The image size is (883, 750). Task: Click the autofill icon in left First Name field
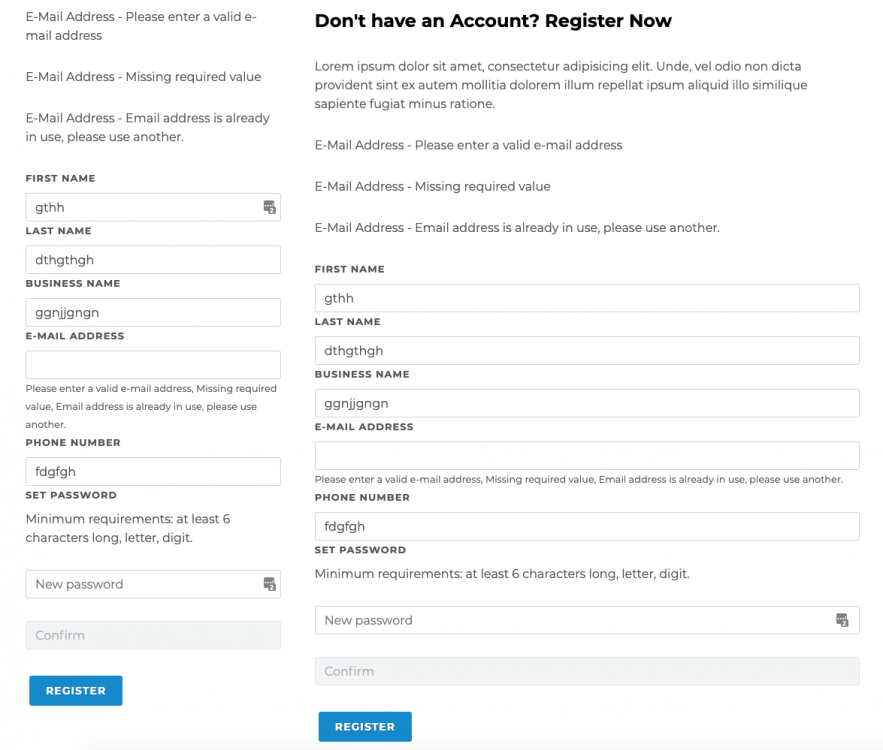coord(268,206)
